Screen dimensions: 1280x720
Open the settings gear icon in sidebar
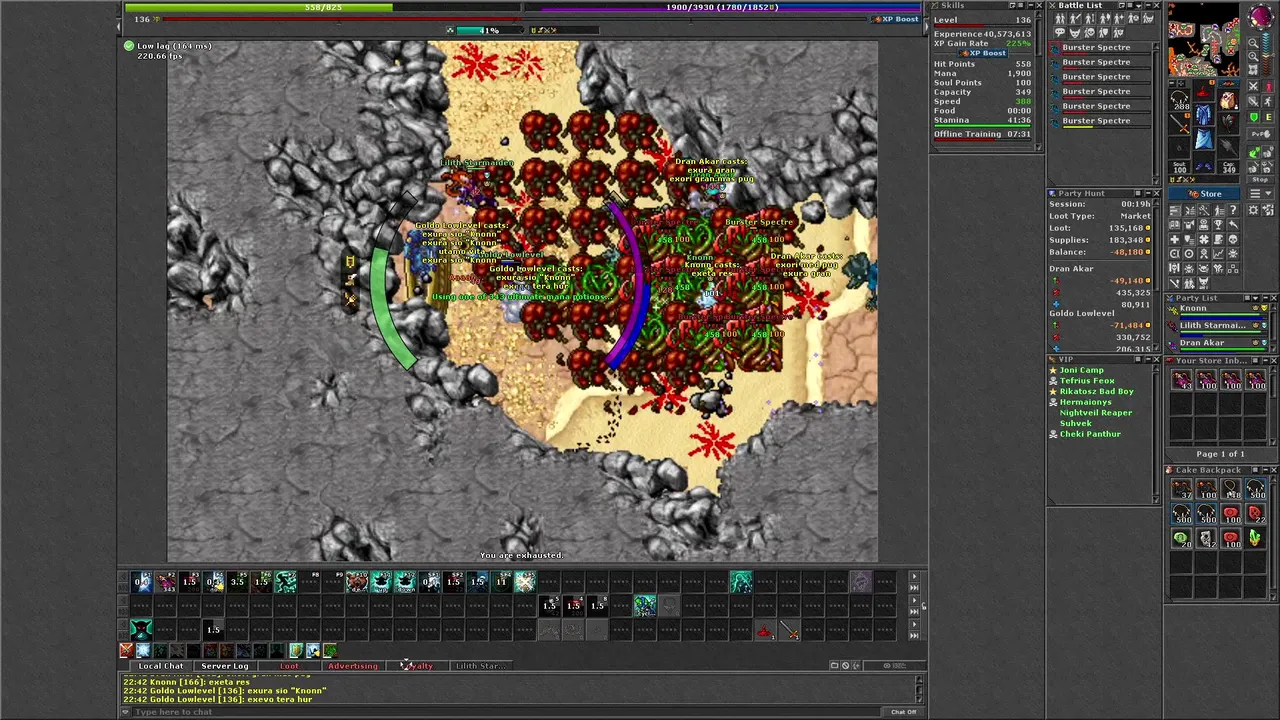1253,210
